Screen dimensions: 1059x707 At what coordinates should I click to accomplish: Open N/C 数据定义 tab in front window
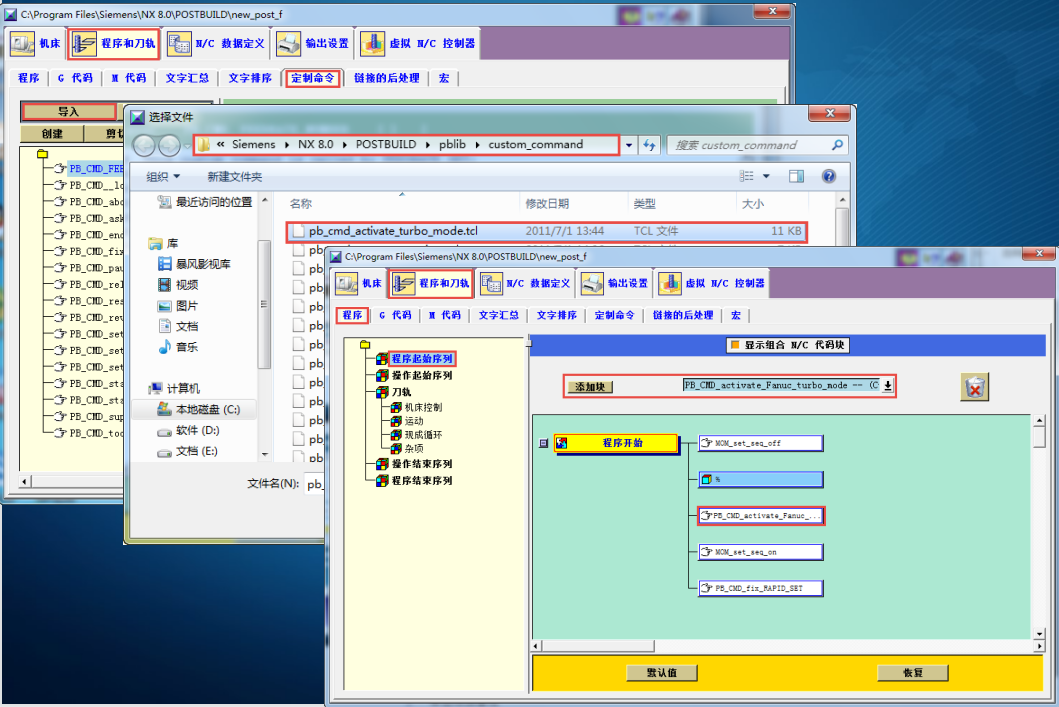pyautogui.click(x=527, y=284)
